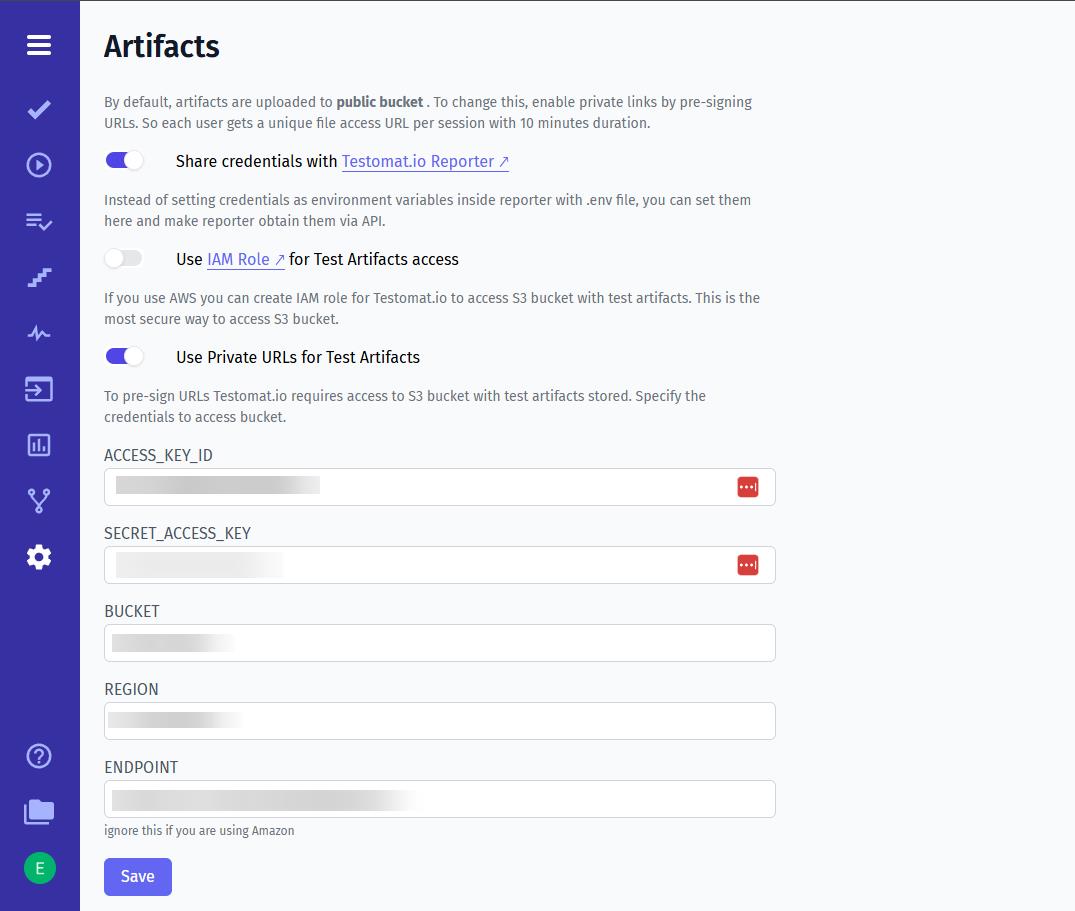Toggle off Share credentials with Testomat.io Reporter
Screen dimensions: 1075x911
pyautogui.click(x=124, y=160)
